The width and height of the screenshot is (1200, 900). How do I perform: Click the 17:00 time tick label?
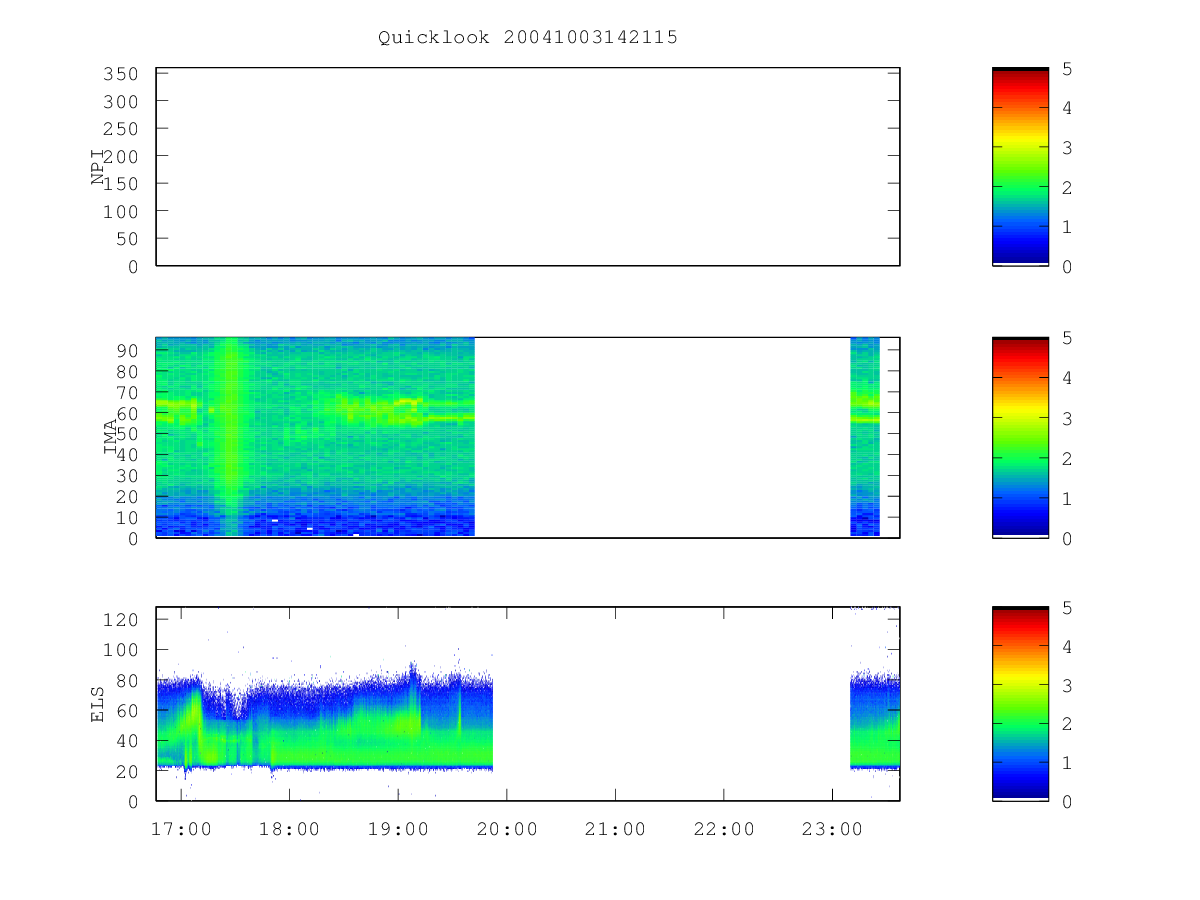click(181, 829)
